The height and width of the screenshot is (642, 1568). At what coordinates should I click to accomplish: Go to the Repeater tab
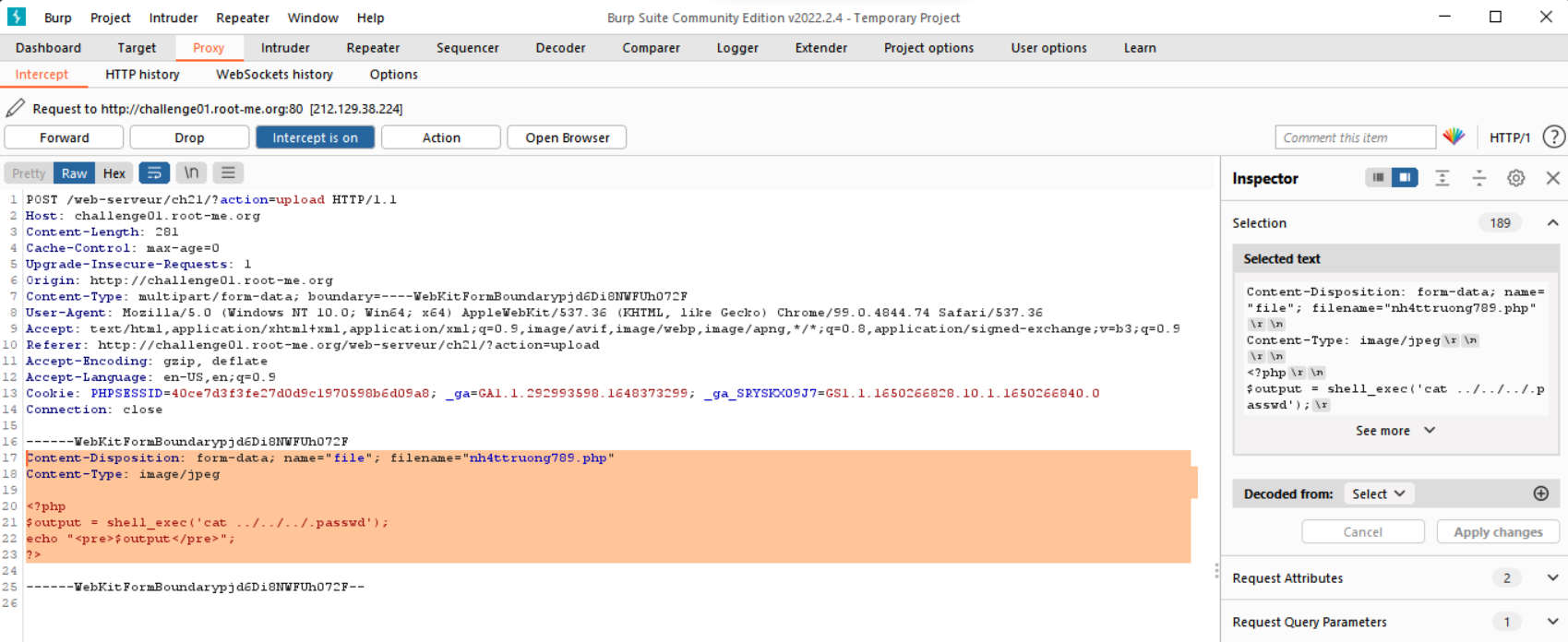(373, 48)
